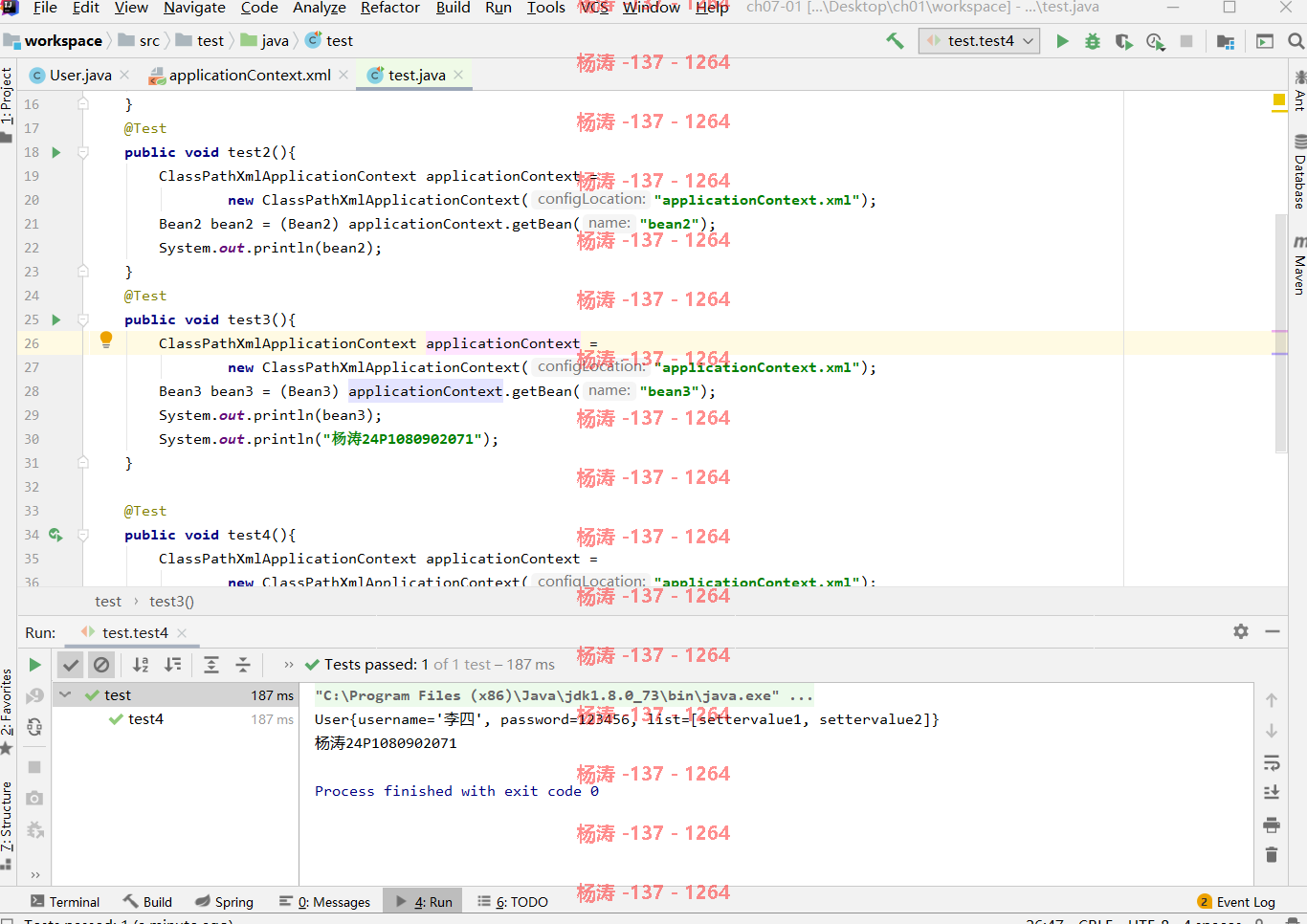Open the Database side panel
1307x924 pixels.
[1299, 173]
